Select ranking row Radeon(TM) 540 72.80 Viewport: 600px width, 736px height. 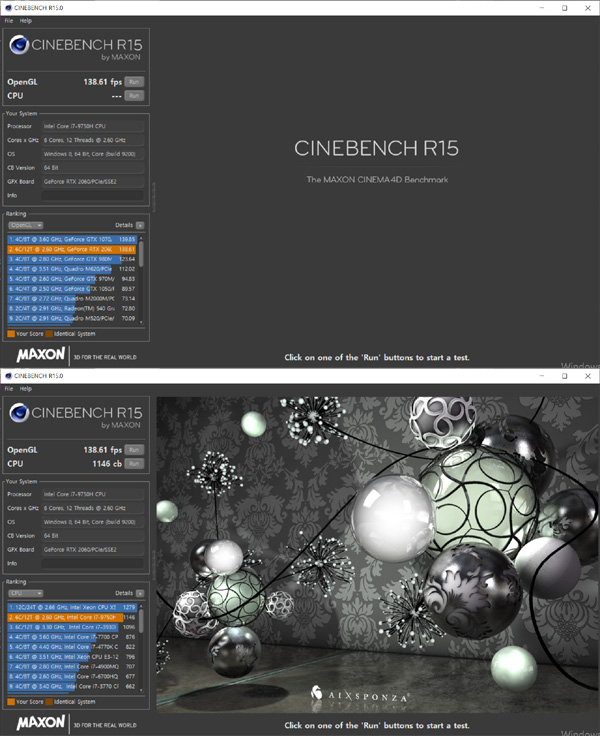[x=72, y=308]
